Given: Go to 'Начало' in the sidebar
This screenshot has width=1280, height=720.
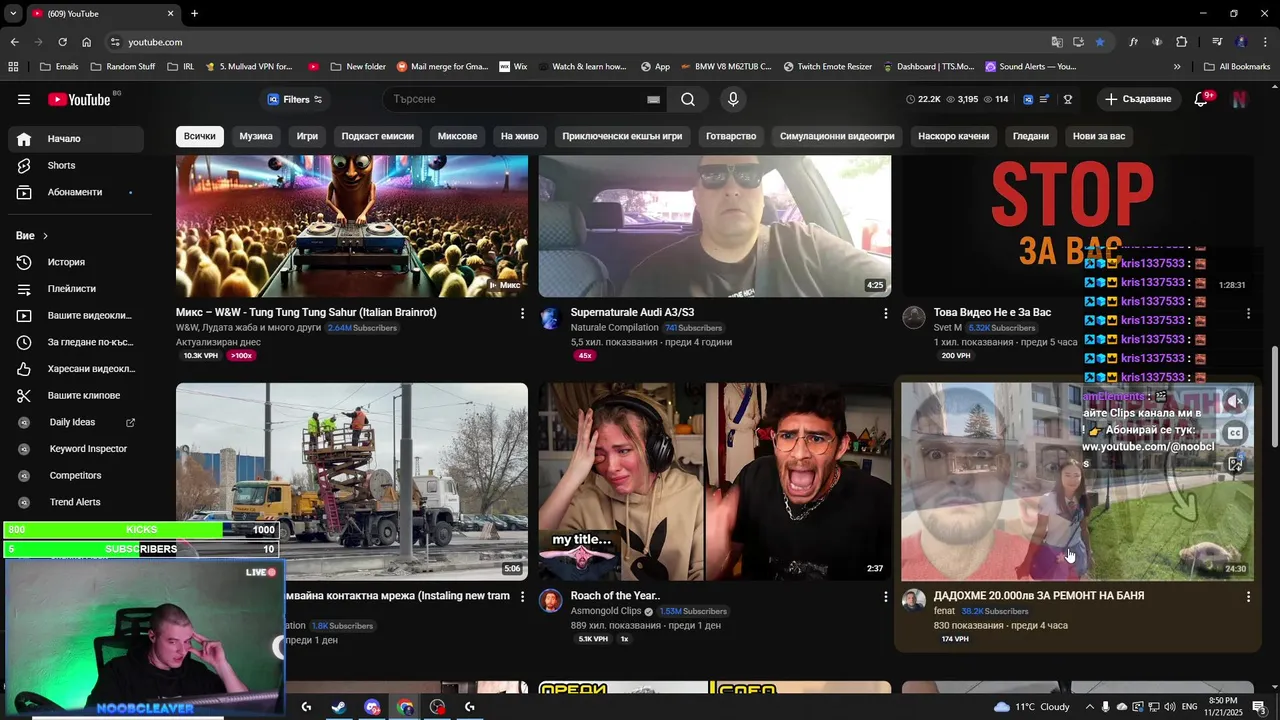Looking at the screenshot, I should pos(76,139).
